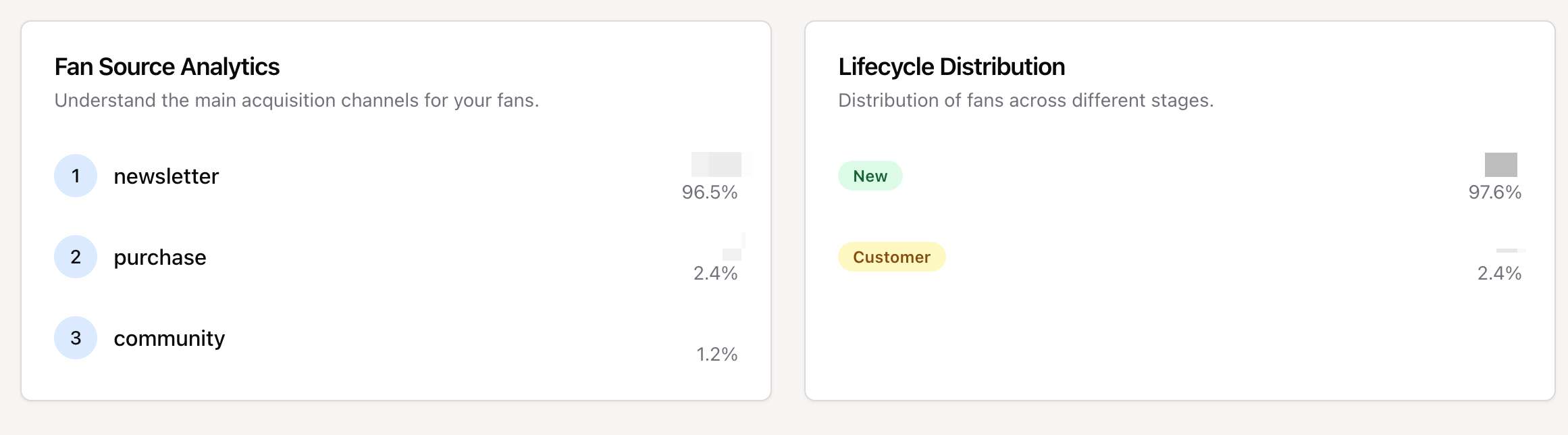Click the number 3 rank badge
Viewport: 1568px width, 435px height.
pos(76,338)
